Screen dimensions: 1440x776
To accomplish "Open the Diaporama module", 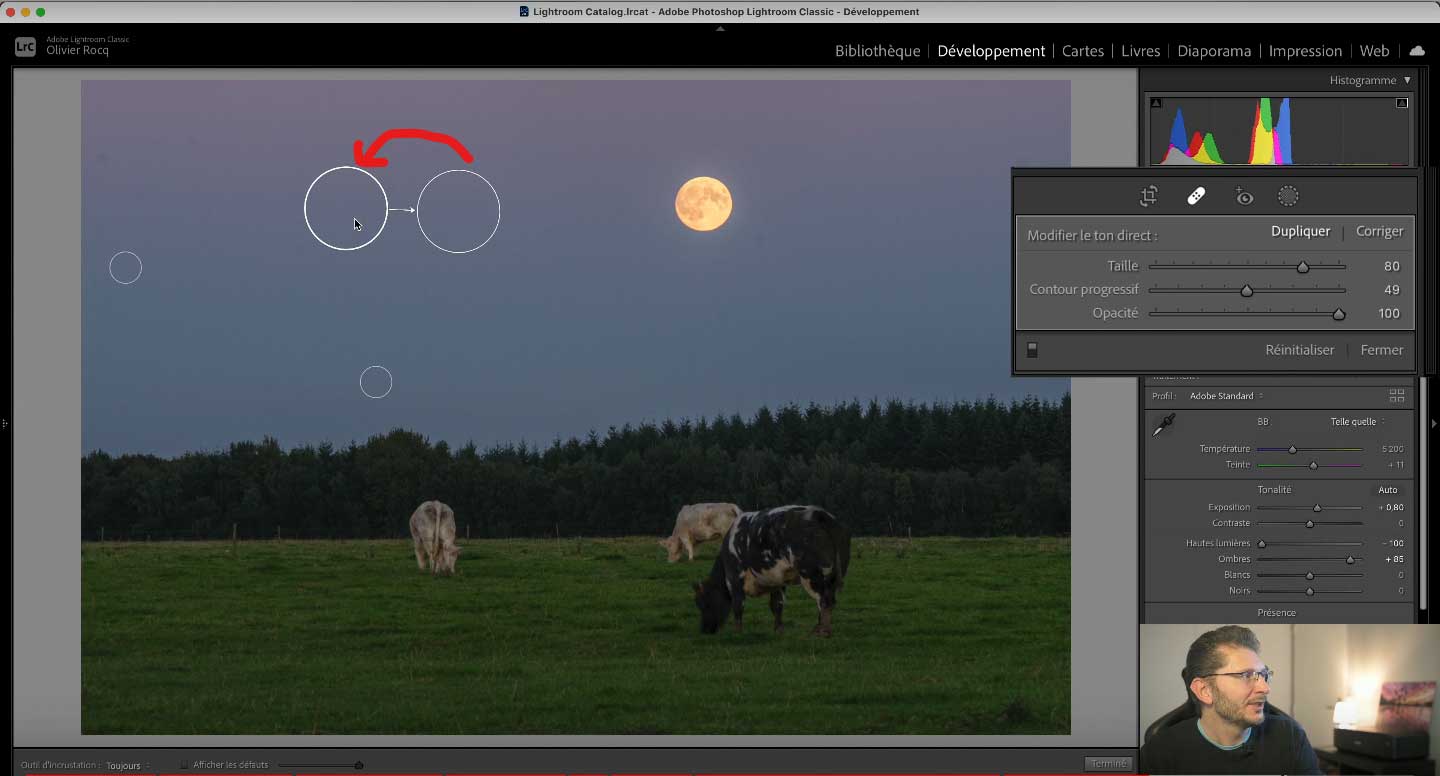I will [x=1214, y=51].
